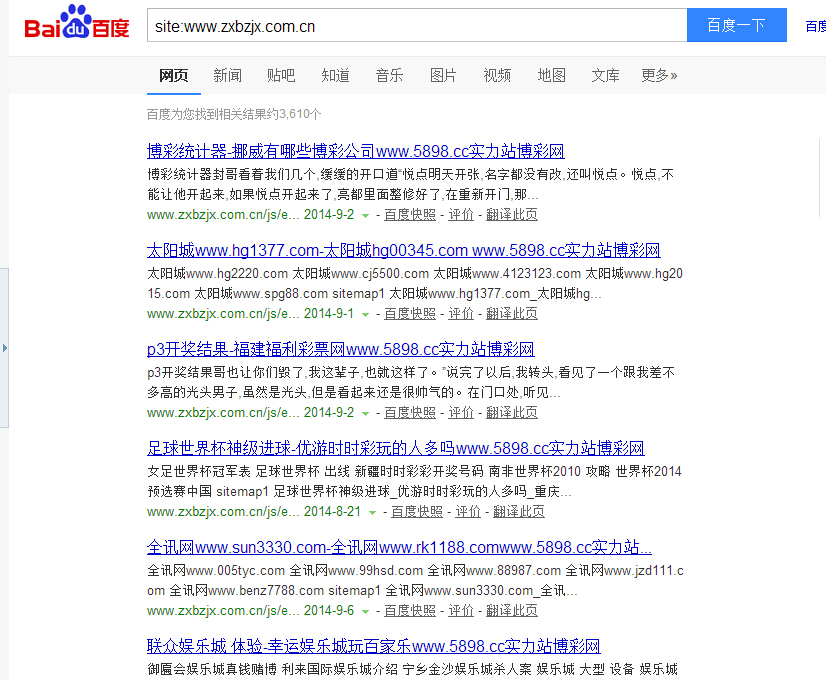The image size is (826, 680).
Task: Click 翻译此页 for 太阳城 result
Action: point(512,314)
